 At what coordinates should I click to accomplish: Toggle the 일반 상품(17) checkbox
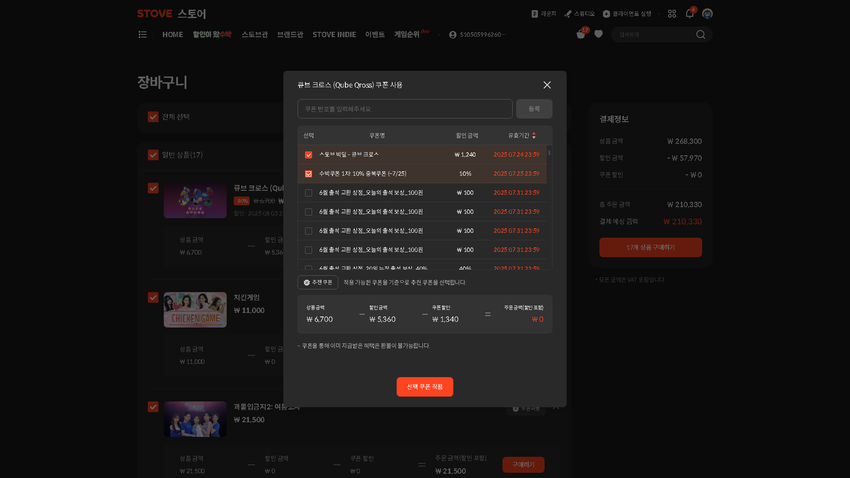pyautogui.click(x=153, y=155)
